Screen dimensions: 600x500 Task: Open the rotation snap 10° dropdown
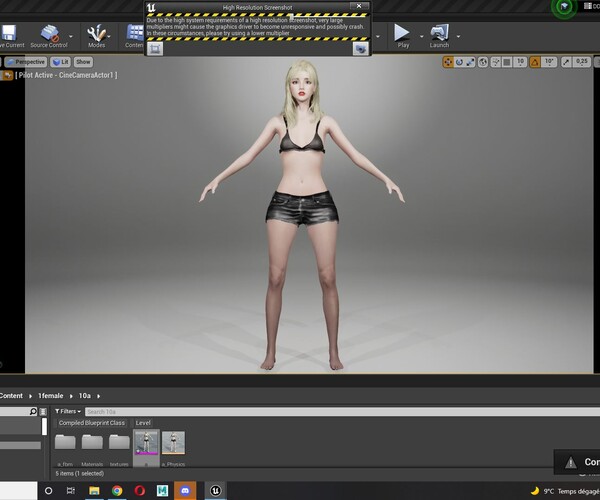click(549, 62)
